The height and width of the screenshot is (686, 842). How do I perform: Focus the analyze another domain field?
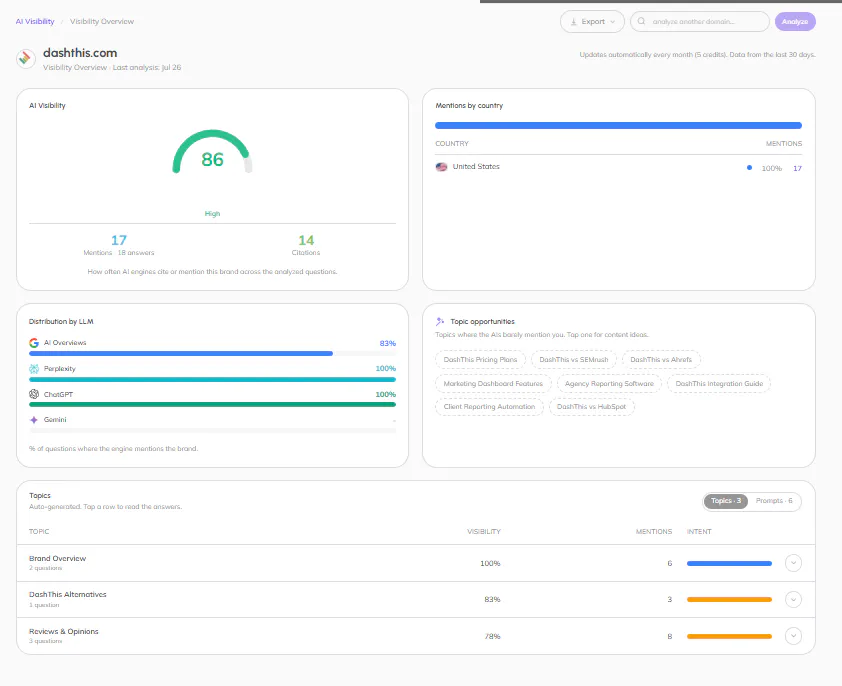(700, 21)
